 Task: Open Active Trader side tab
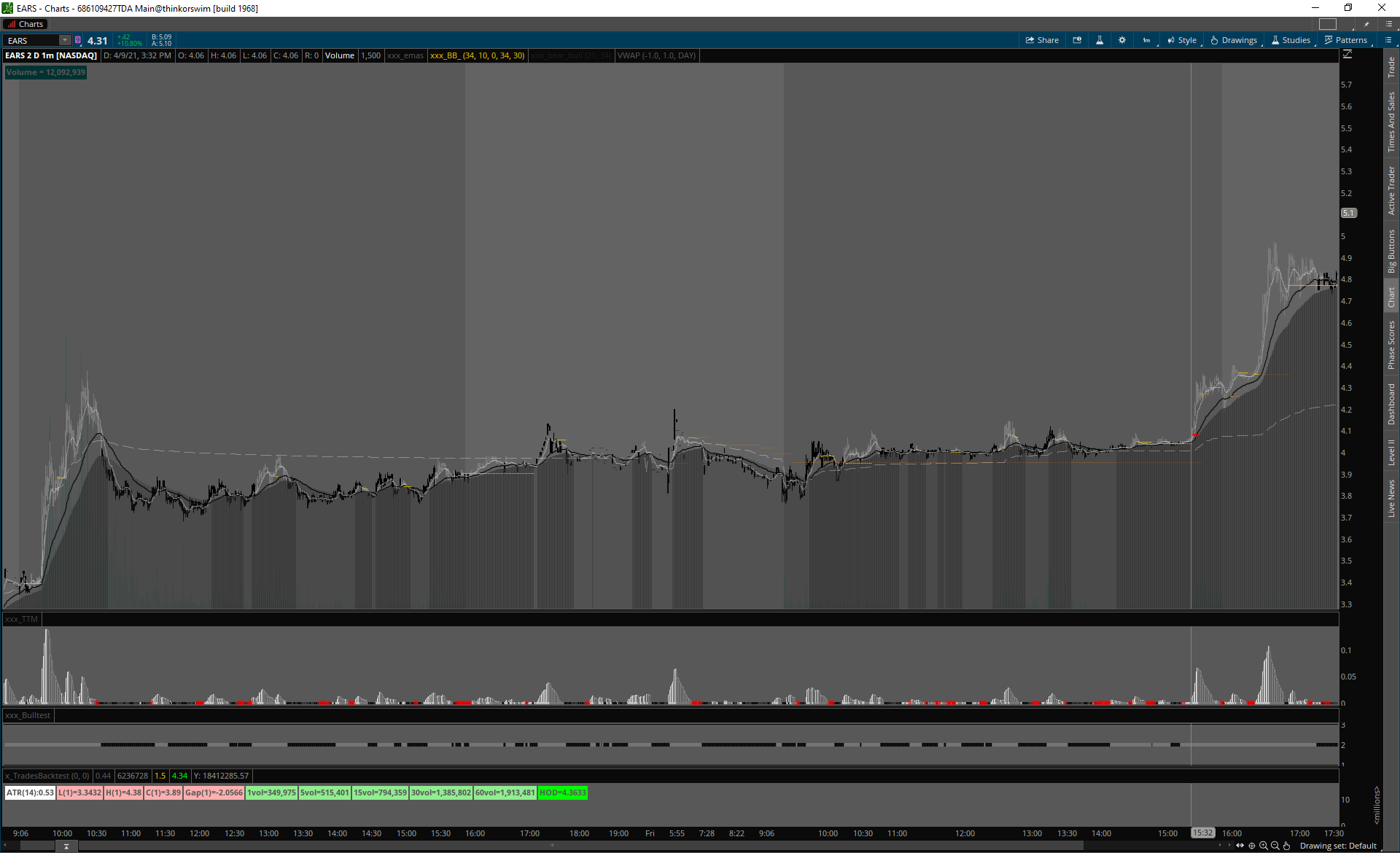point(1391,190)
